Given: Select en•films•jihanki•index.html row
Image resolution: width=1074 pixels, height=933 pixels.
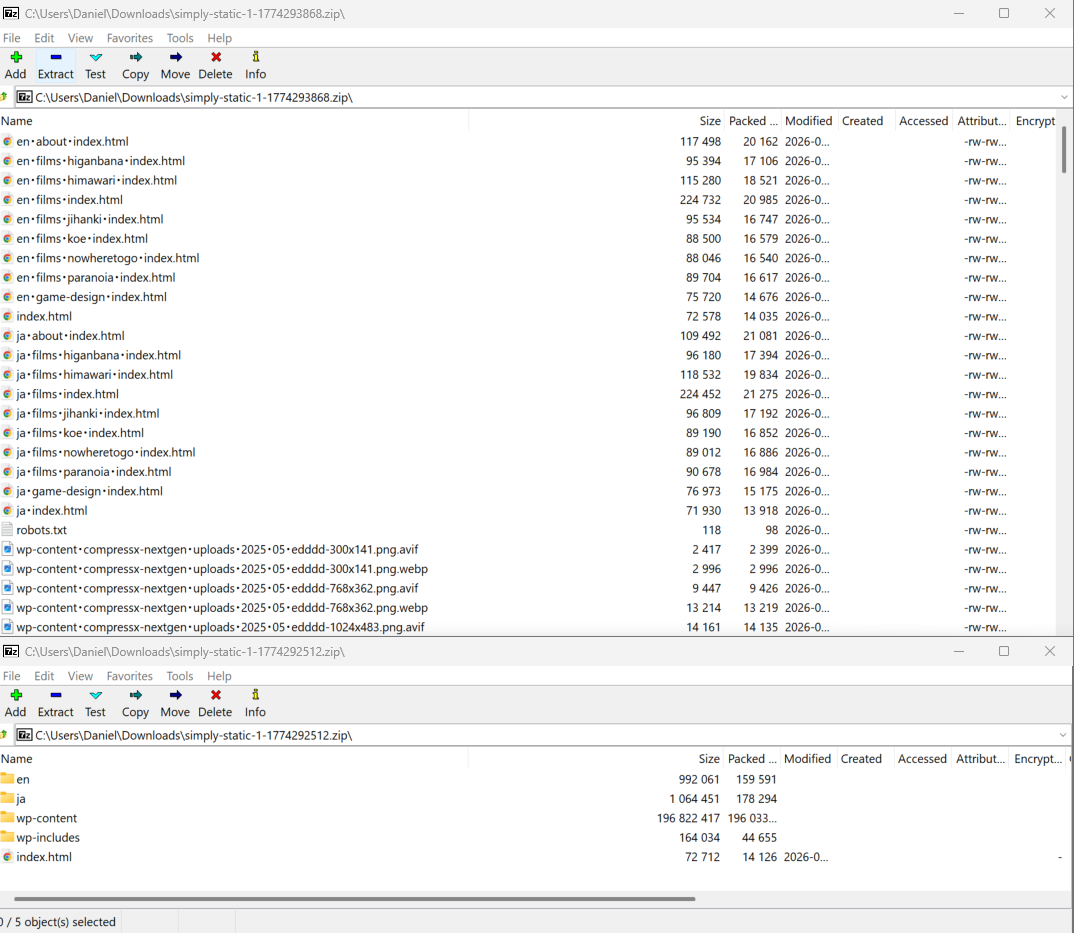Looking at the screenshot, I should [x=527, y=219].
